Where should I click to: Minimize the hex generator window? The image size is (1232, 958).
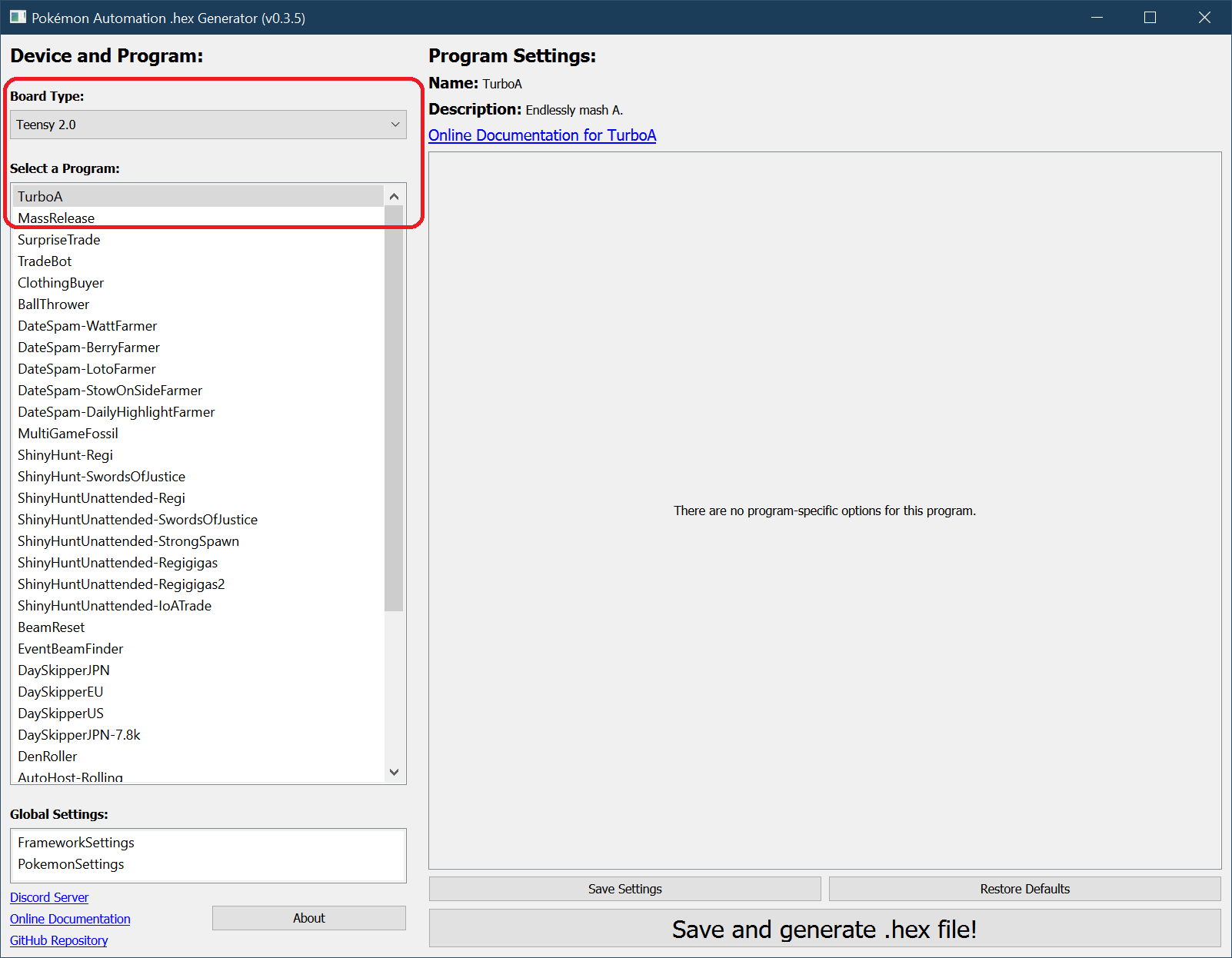1097,17
